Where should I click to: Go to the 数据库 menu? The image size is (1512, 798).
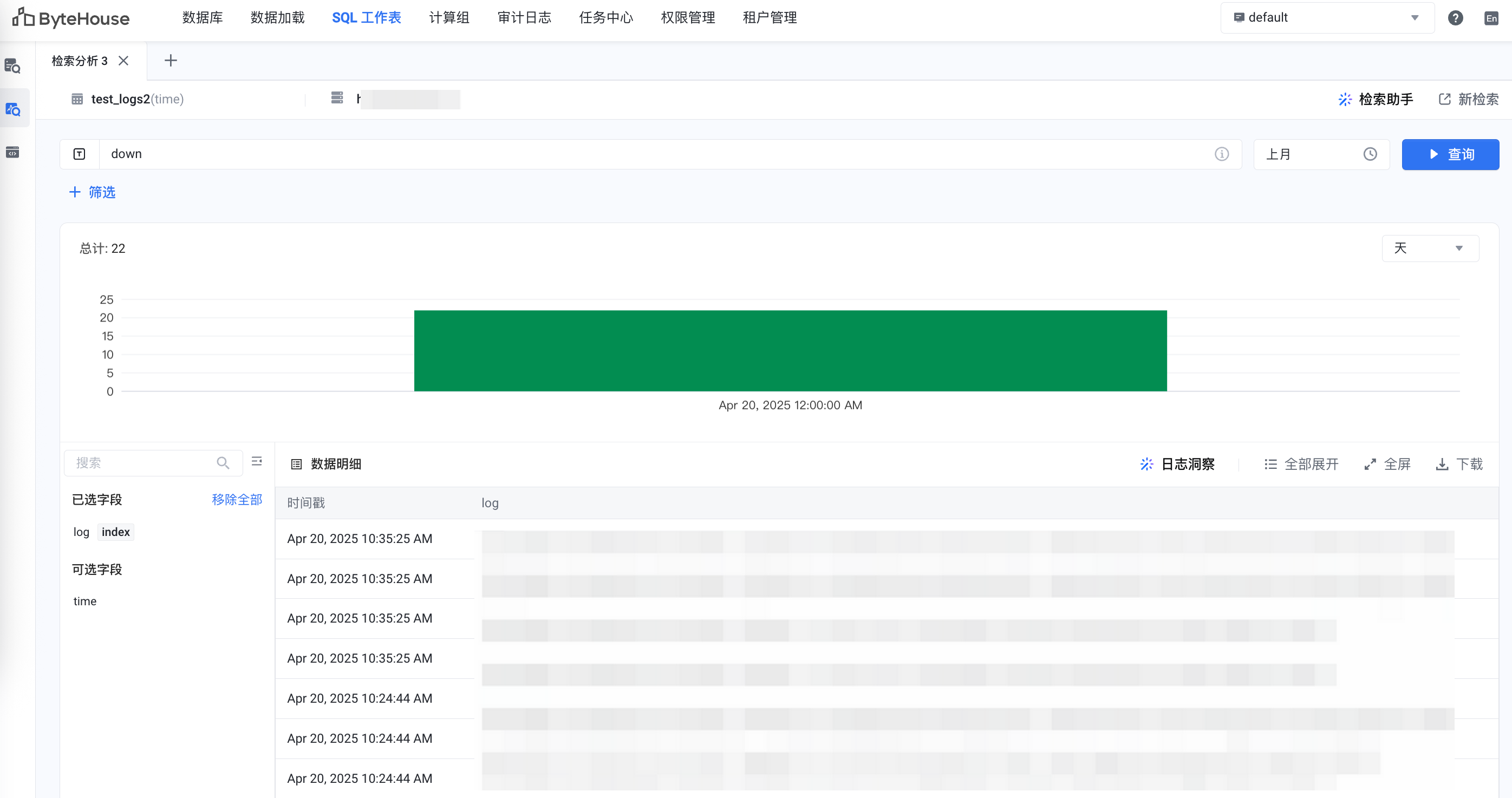203,18
